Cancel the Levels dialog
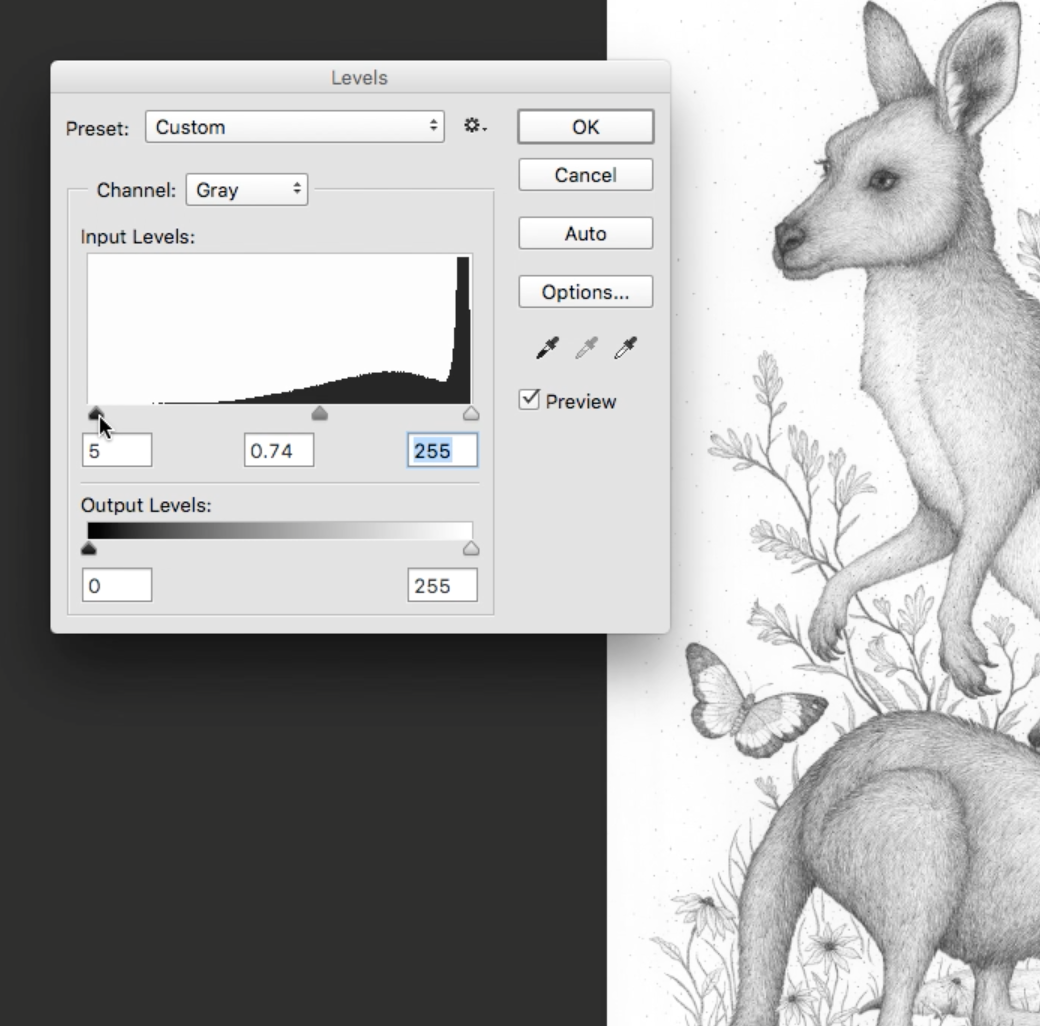The width and height of the screenshot is (1040, 1026). [x=586, y=175]
